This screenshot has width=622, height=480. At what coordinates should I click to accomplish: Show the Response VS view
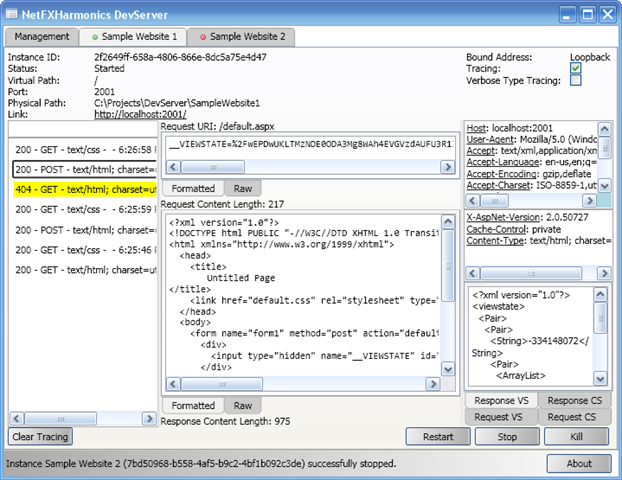[x=501, y=401]
